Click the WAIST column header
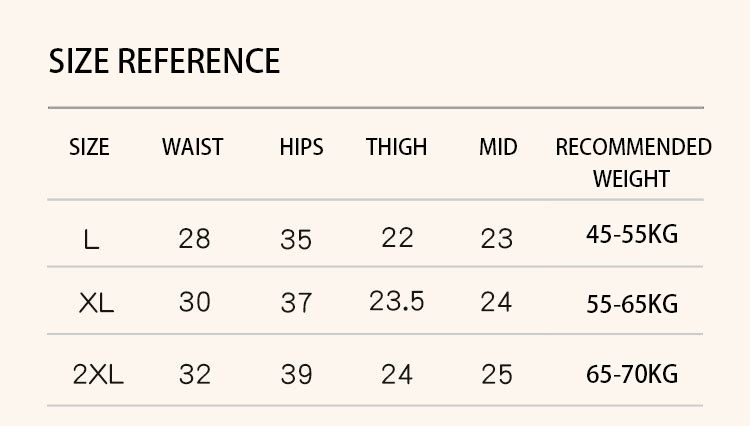 (x=192, y=147)
